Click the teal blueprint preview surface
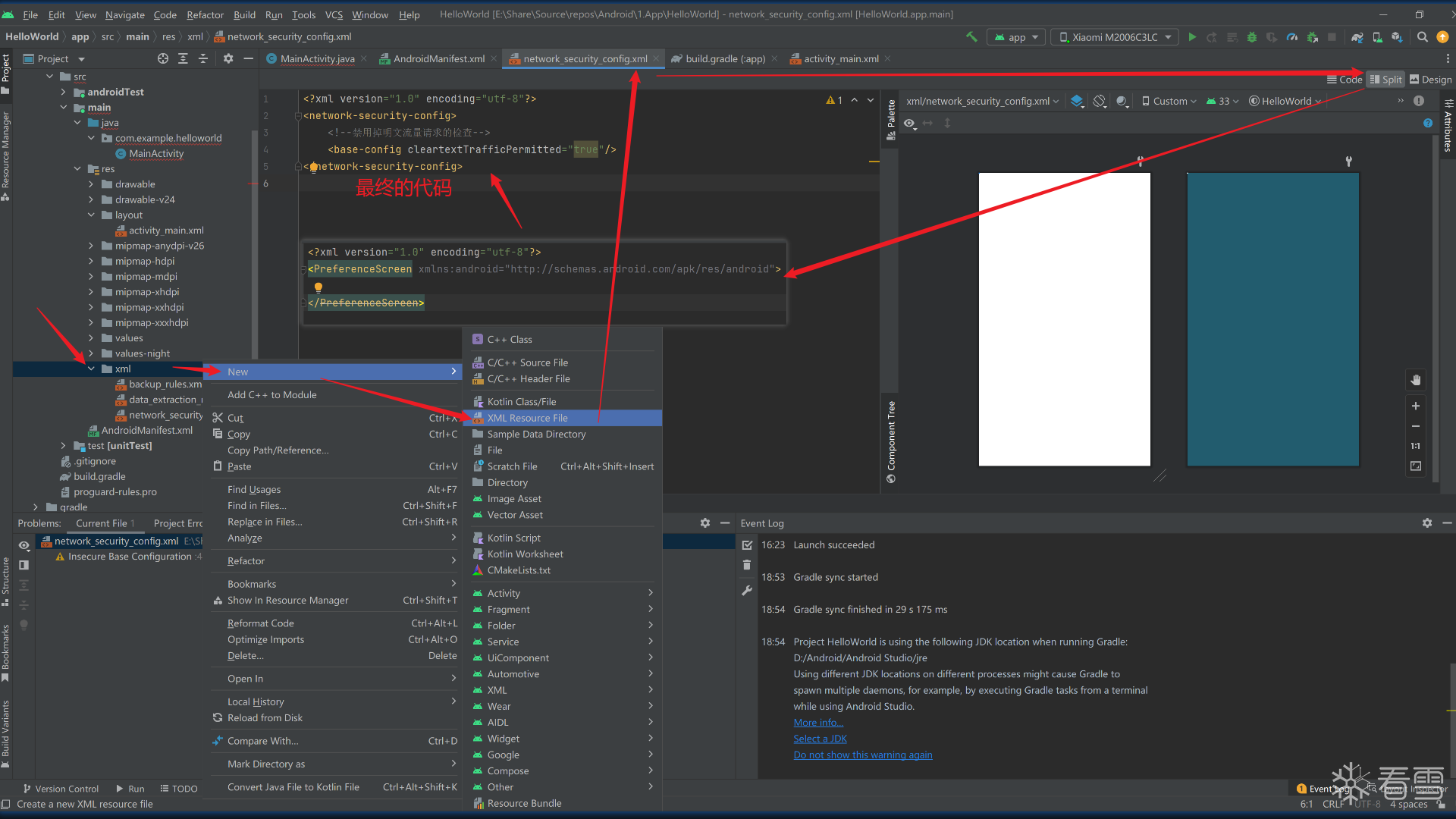This screenshot has width=1456, height=819. pyautogui.click(x=1272, y=319)
